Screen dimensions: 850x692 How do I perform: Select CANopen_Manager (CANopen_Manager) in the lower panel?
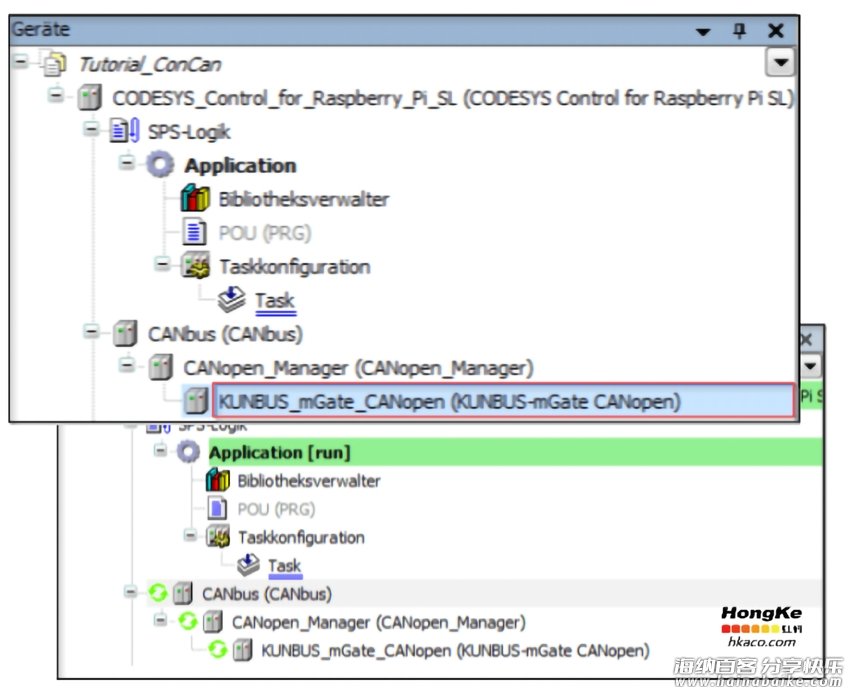pos(378,622)
